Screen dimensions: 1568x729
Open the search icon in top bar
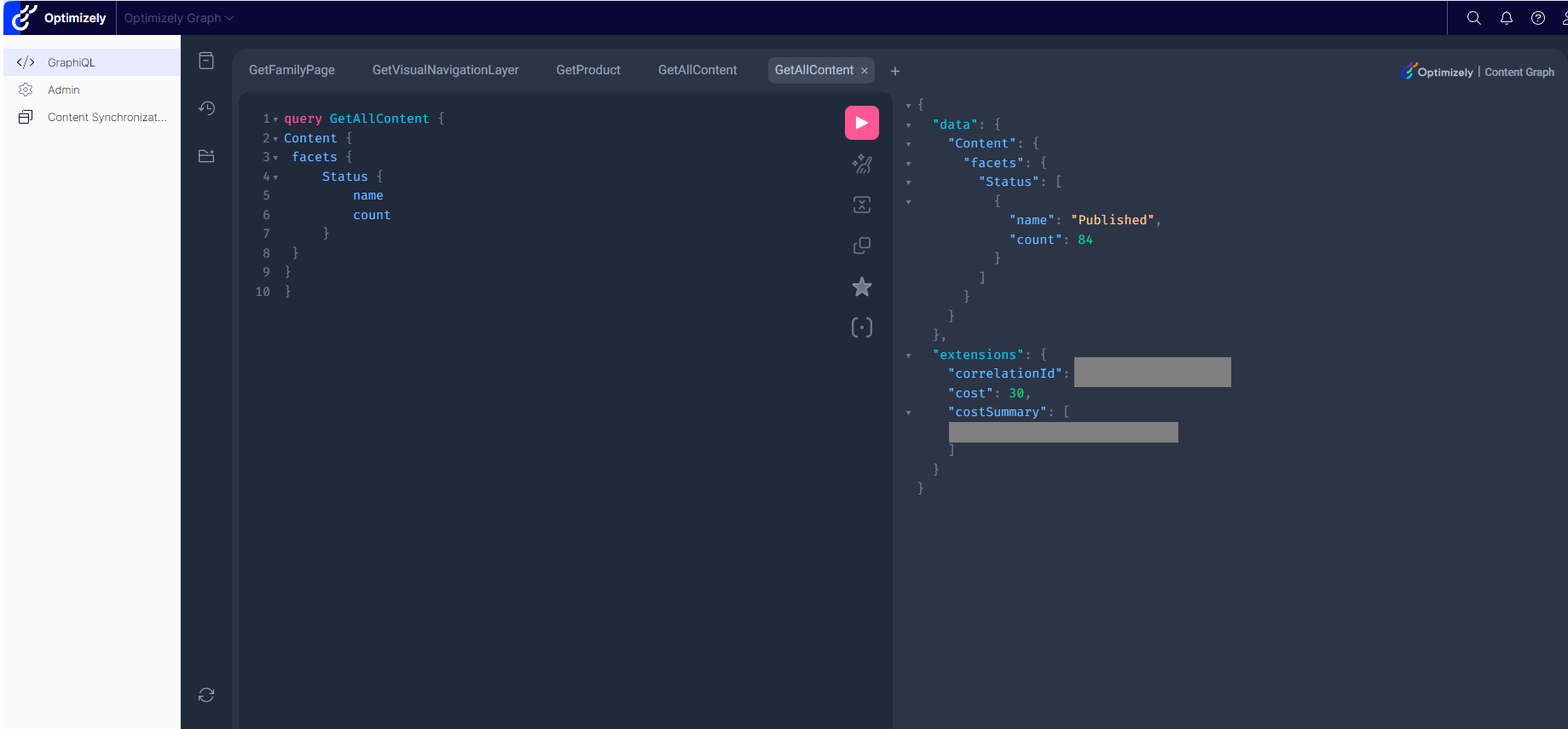tap(1473, 18)
